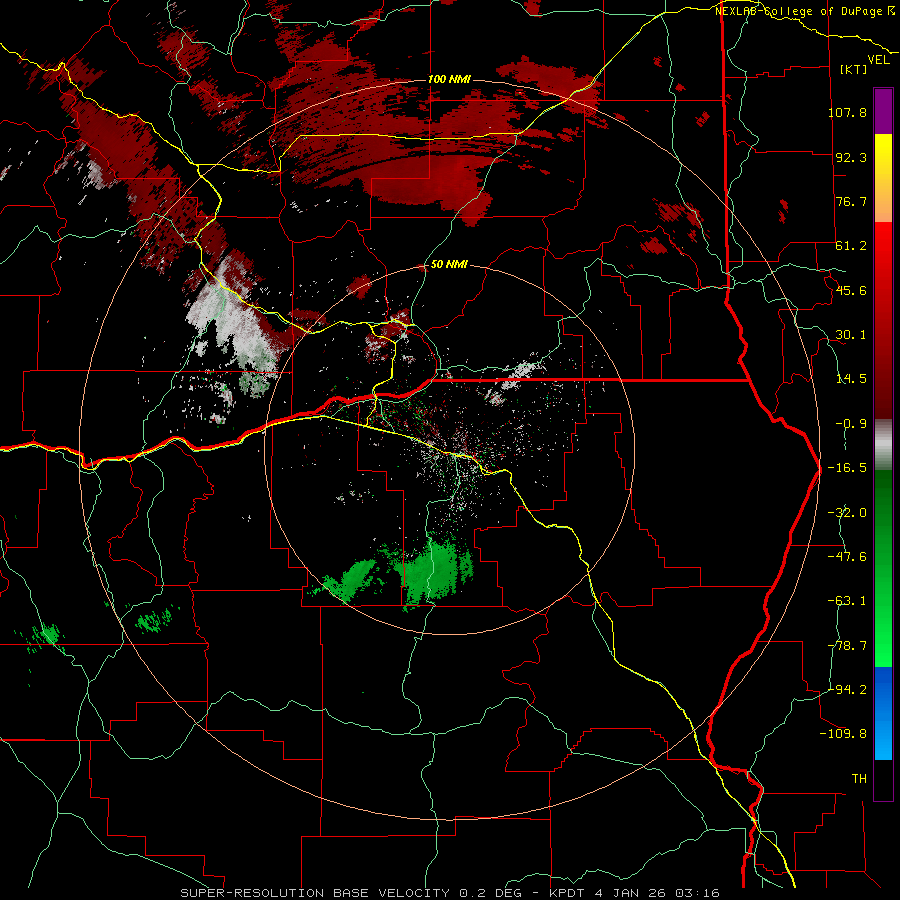Click the -16.5 value on velocity scale
Screen dimensions: 900x900
[847, 468]
